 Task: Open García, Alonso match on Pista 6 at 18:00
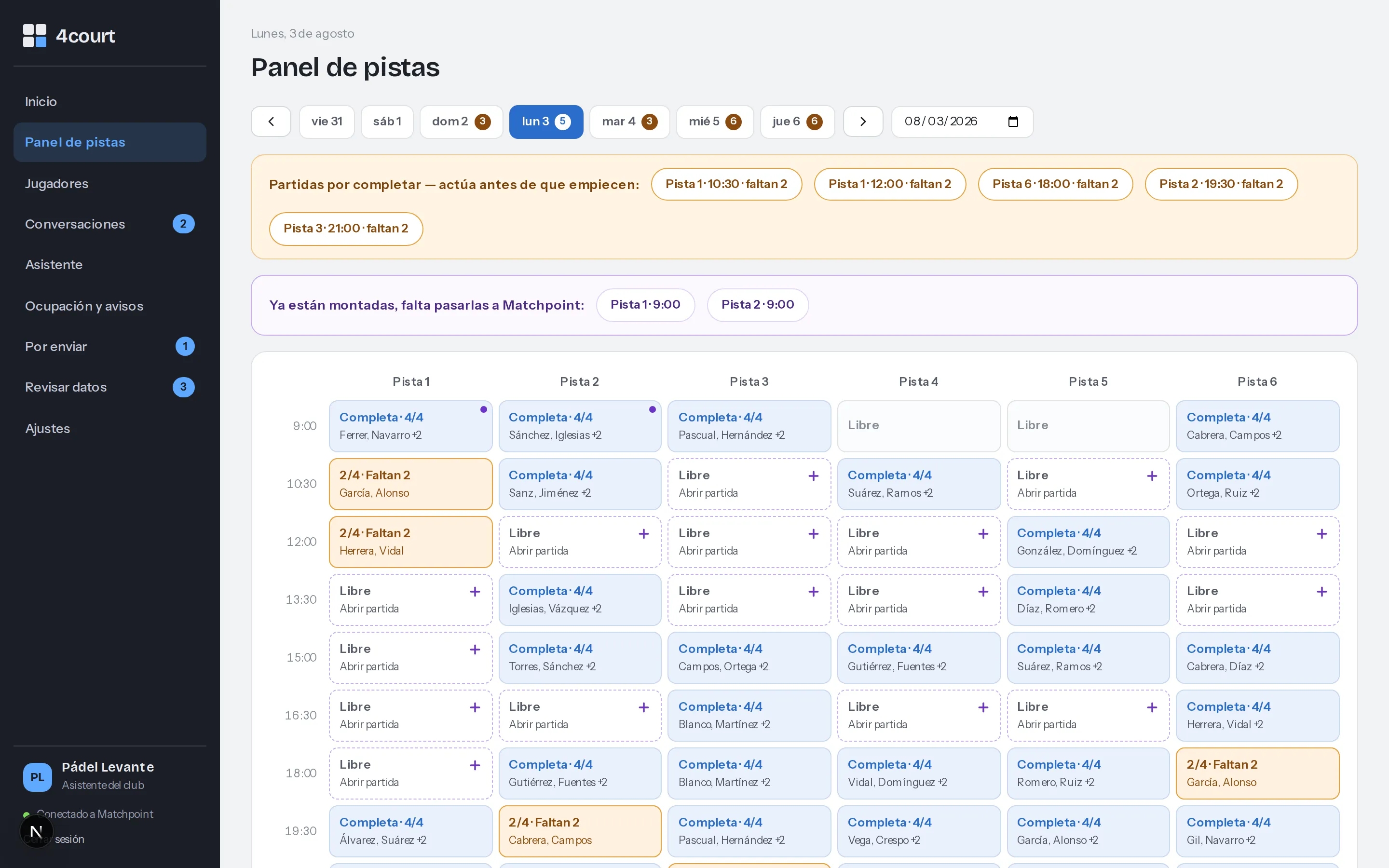1257,773
